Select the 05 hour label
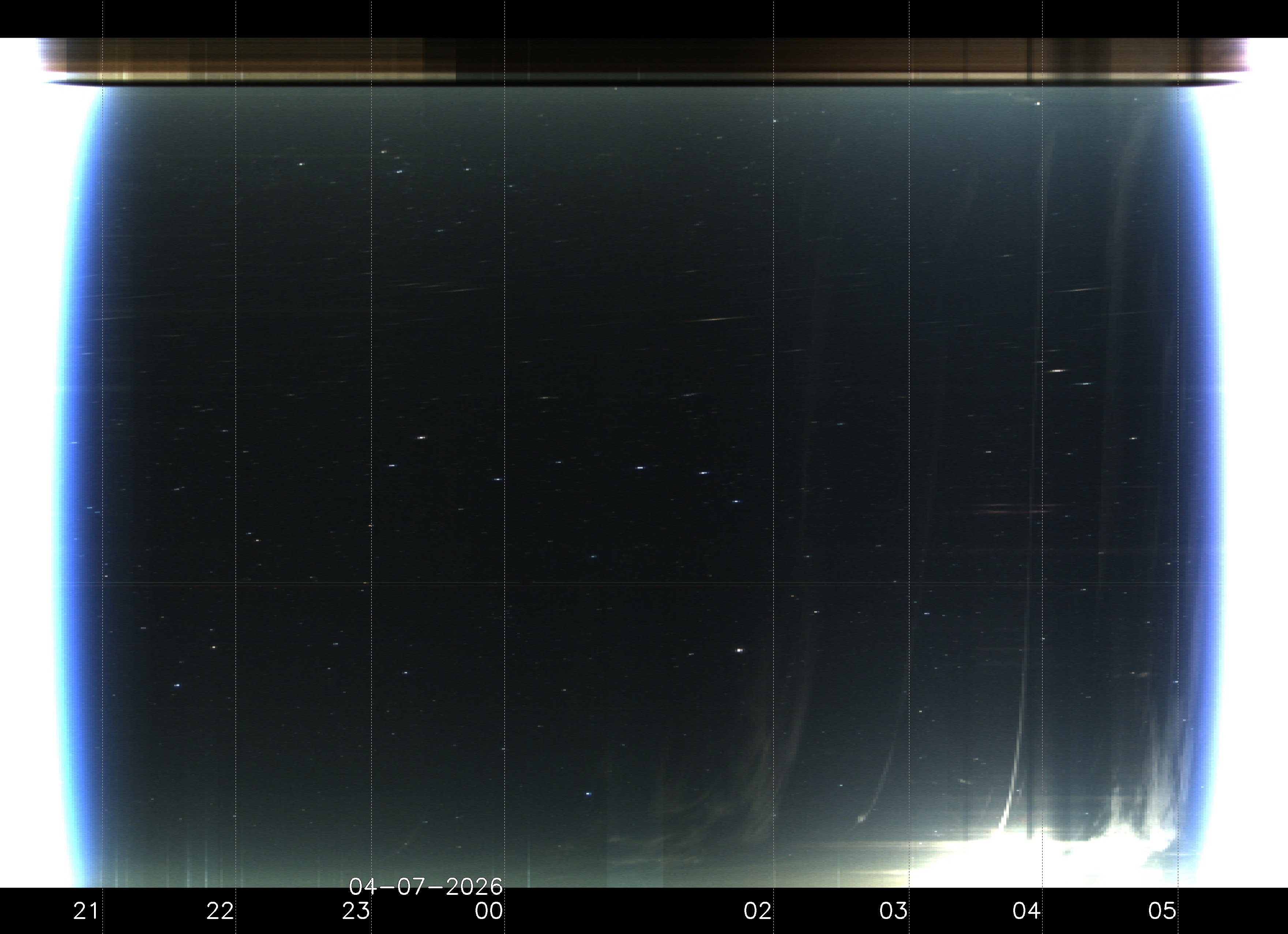1288x934 pixels. tap(1162, 911)
